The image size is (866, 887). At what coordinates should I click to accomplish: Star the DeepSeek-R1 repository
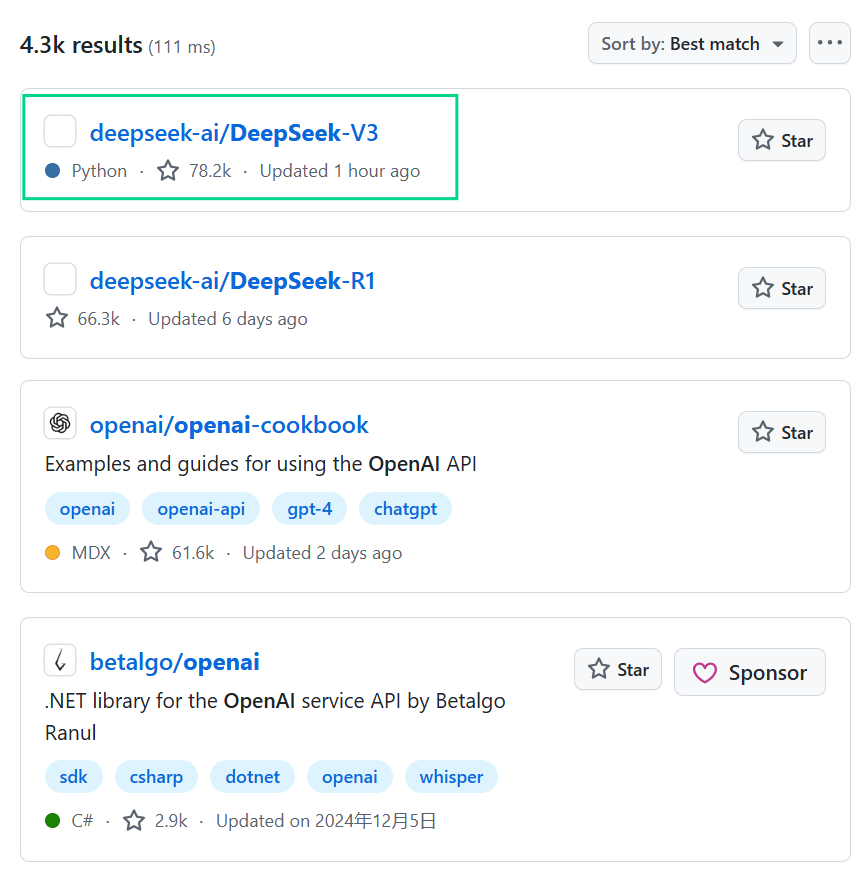coord(781,289)
